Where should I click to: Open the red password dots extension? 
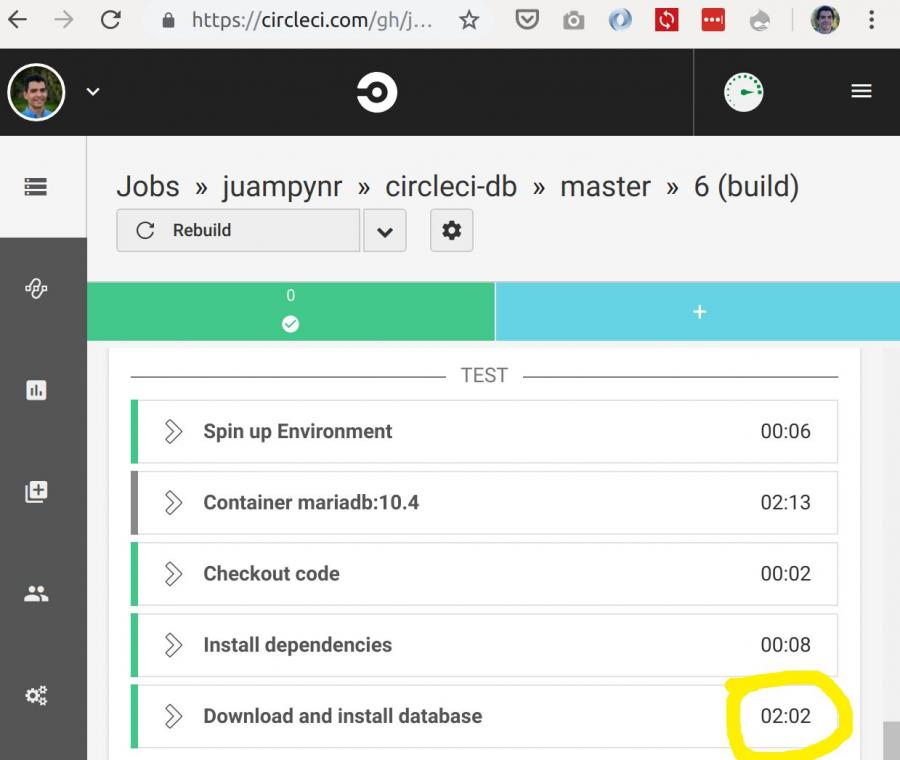point(713,21)
